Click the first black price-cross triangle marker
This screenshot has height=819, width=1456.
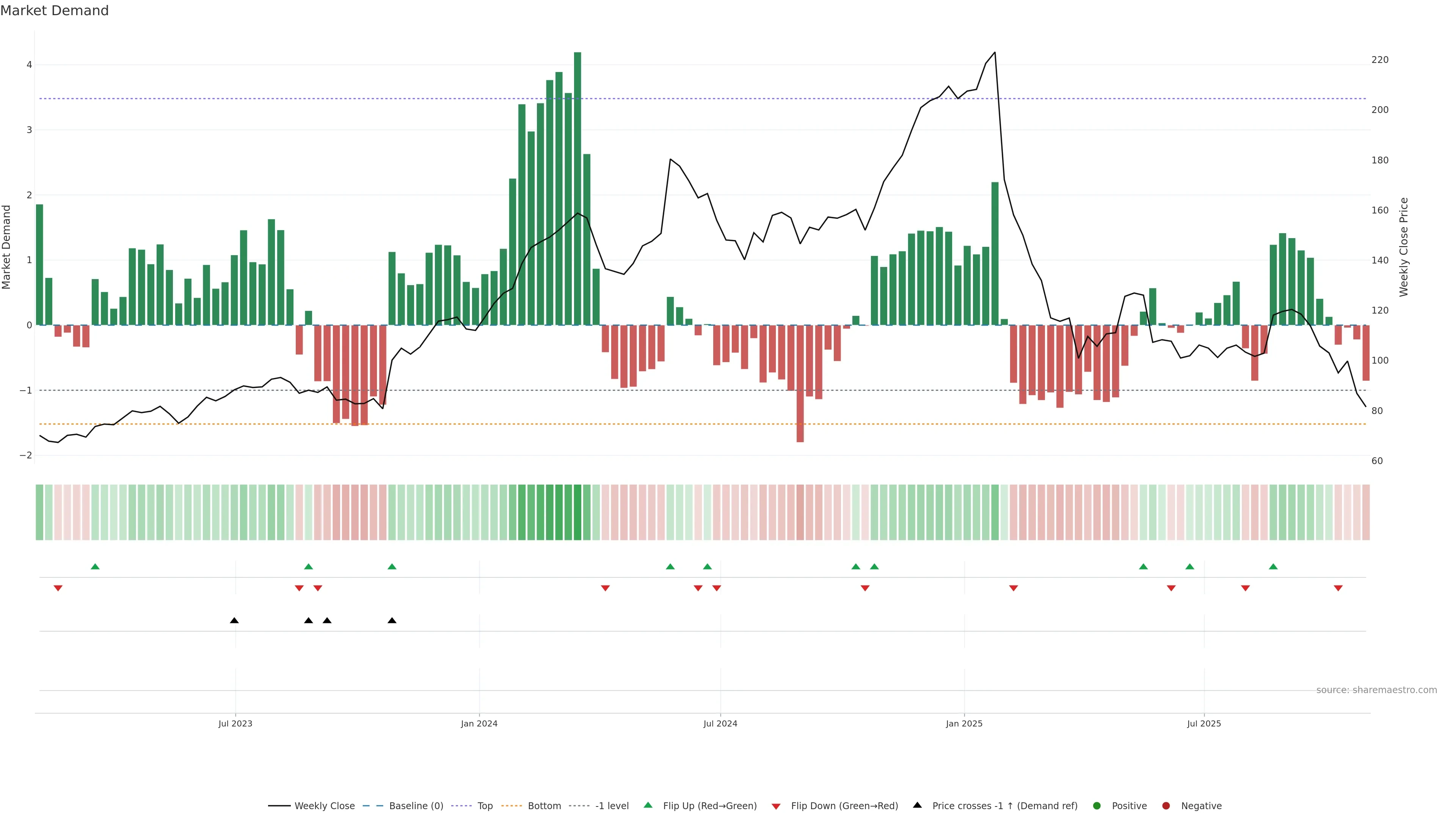point(235,621)
